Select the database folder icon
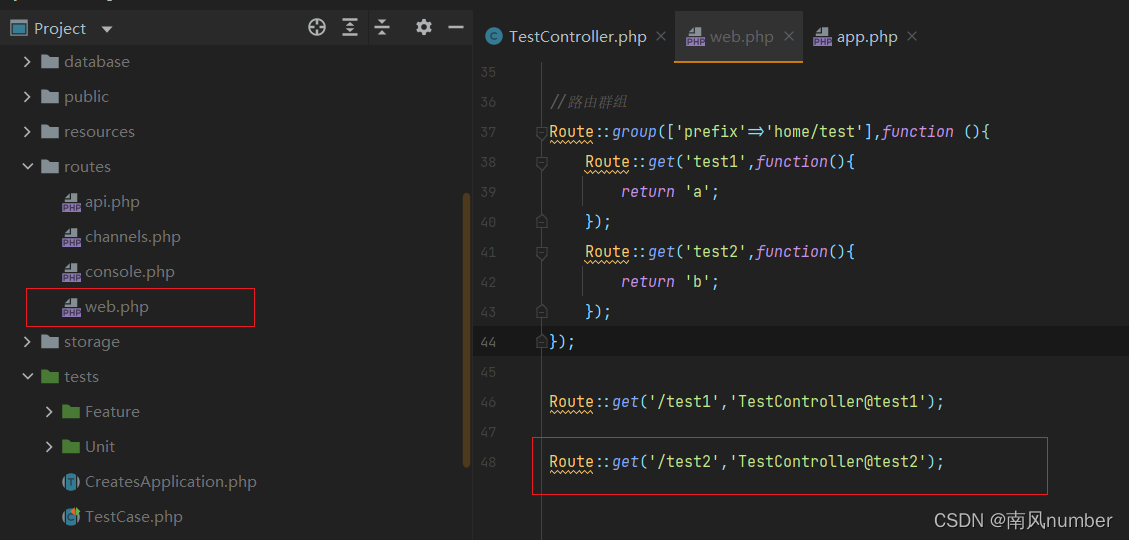This screenshot has width=1129, height=540. pos(50,62)
